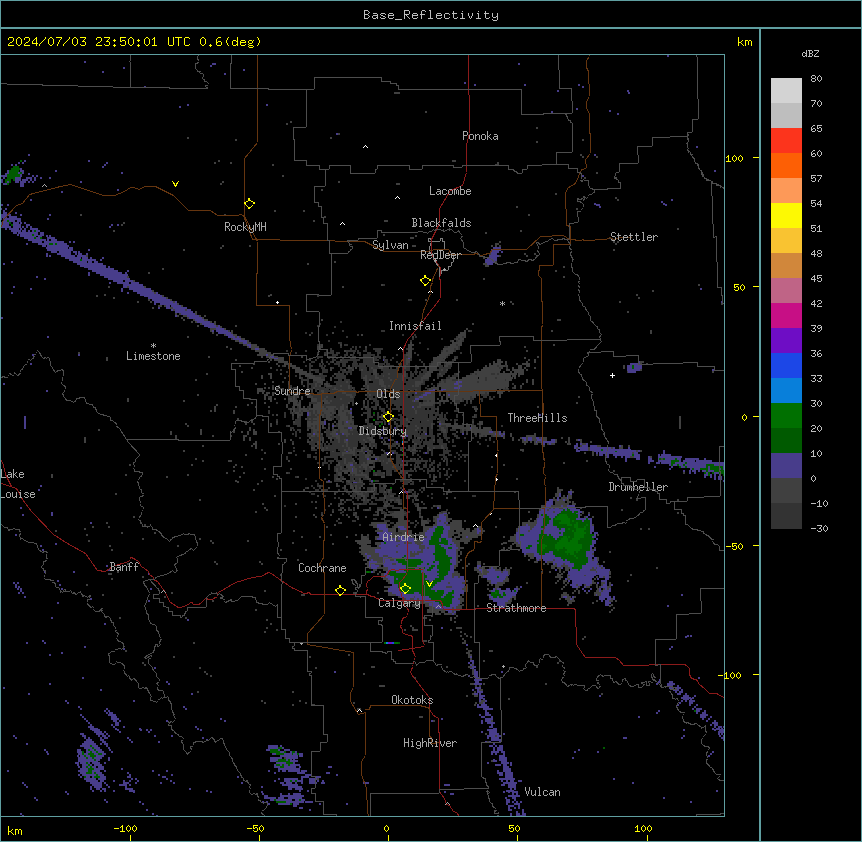Screen dimensions: 862x842
Task: Pick the light grey 70-80 dBZ legend swatch
Action: [x=786, y=91]
